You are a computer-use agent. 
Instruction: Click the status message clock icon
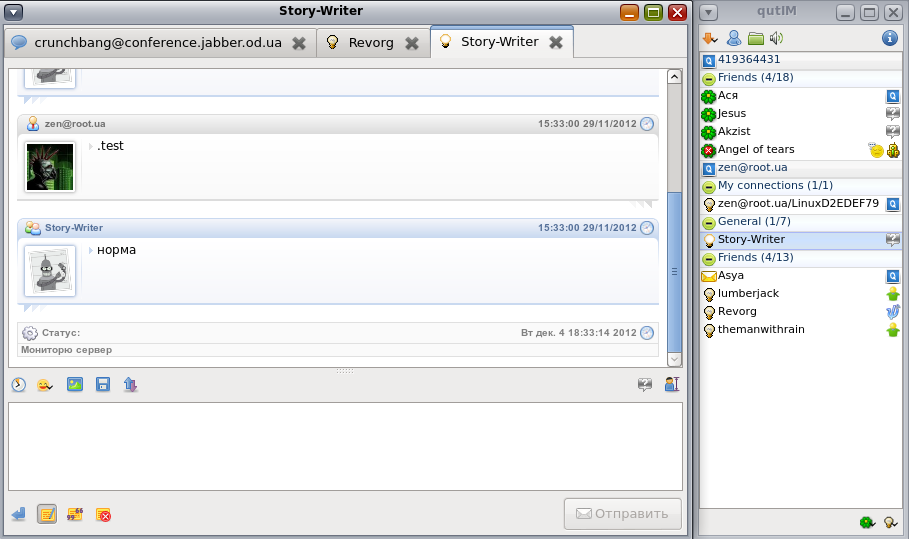[647, 333]
